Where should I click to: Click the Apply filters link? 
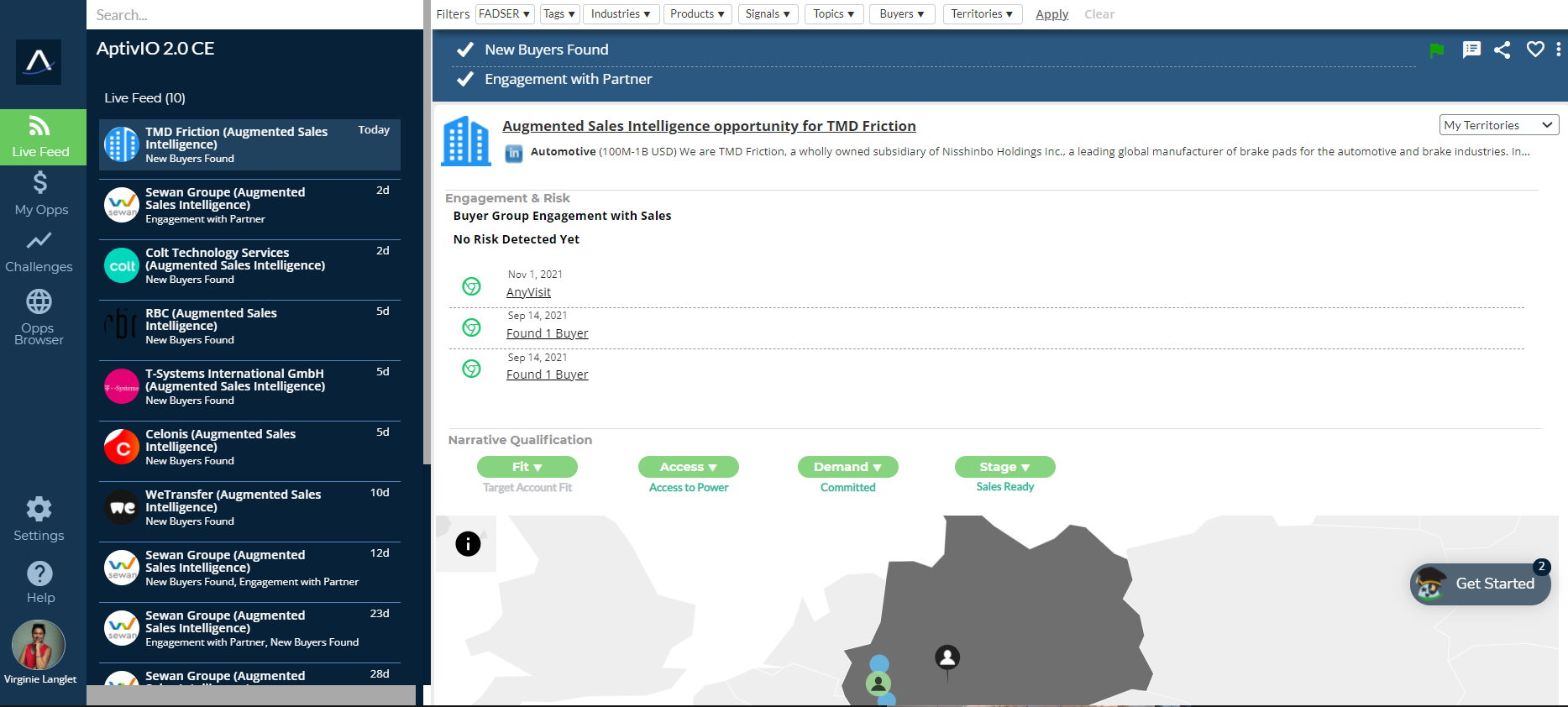[1051, 14]
